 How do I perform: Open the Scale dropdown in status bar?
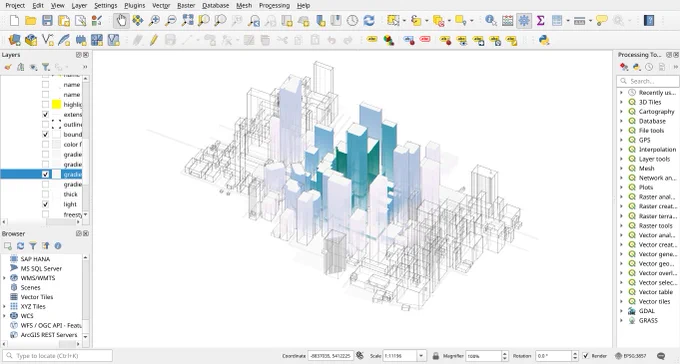click(421, 356)
